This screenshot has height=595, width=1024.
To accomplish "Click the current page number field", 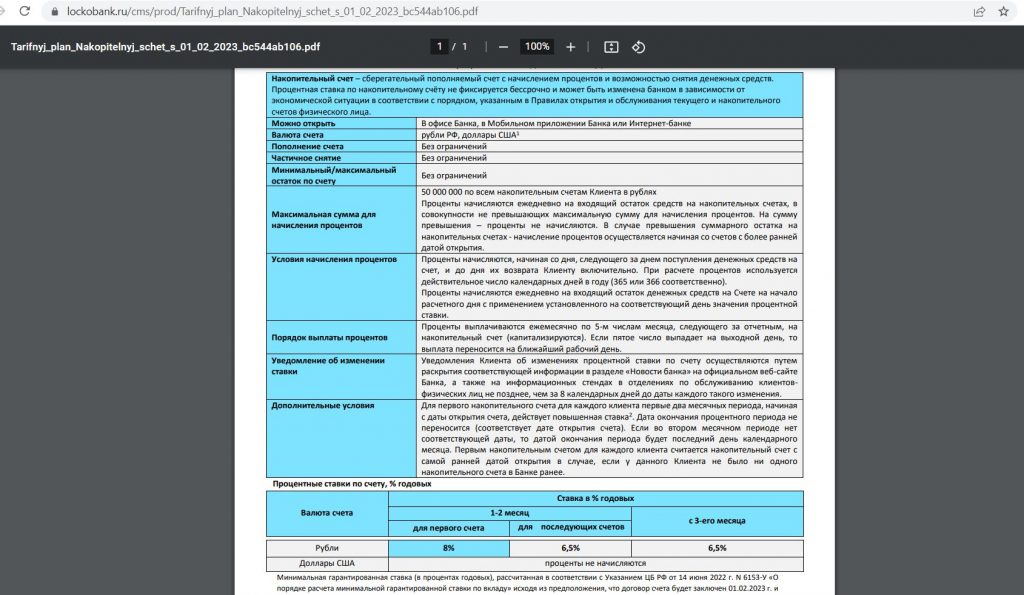I will coord(439,47).
